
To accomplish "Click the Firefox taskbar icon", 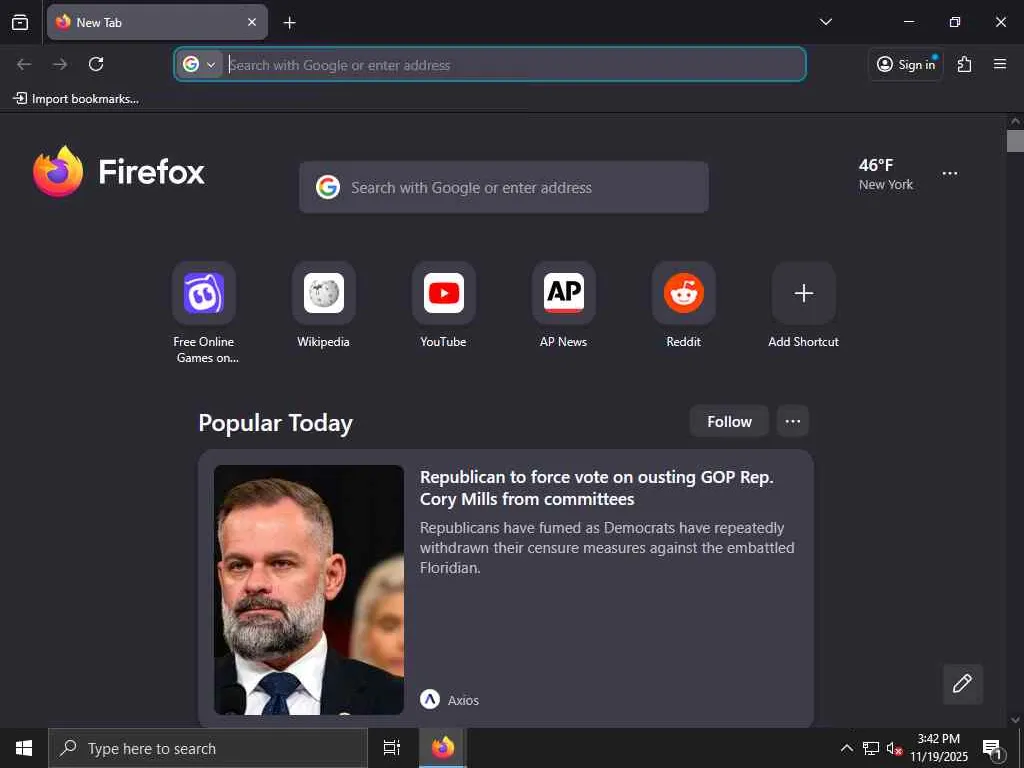I will [443, 748].
